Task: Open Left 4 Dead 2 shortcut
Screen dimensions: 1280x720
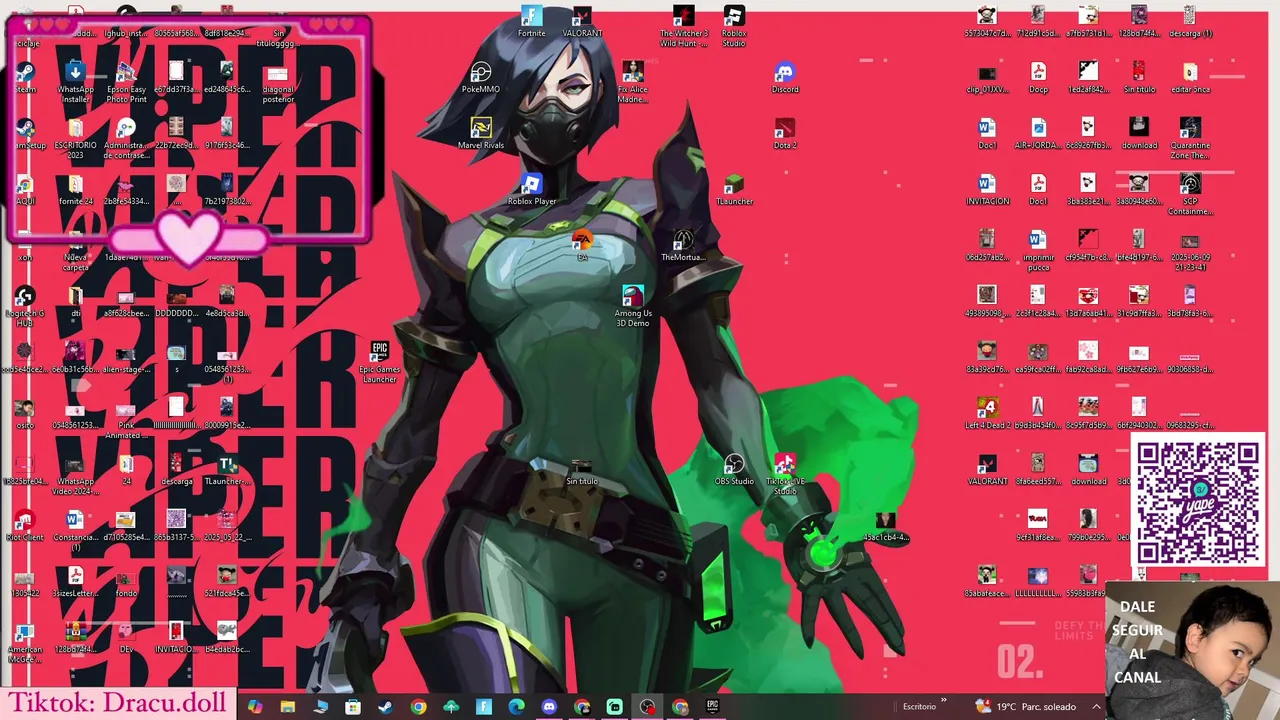Action: 987,414
